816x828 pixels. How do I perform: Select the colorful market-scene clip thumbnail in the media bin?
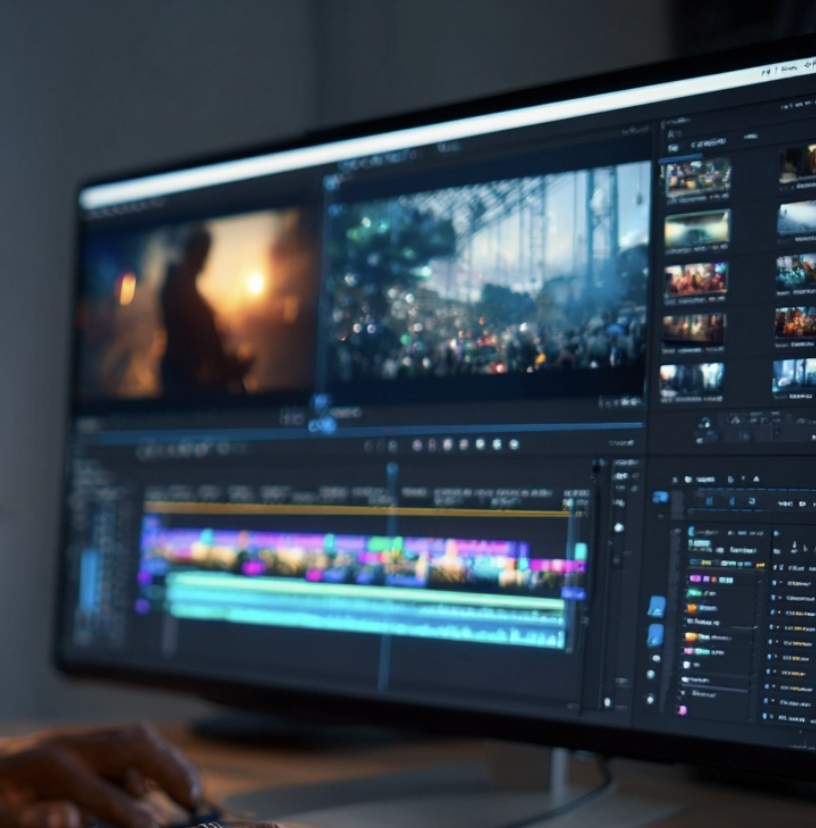coord(697,178)
